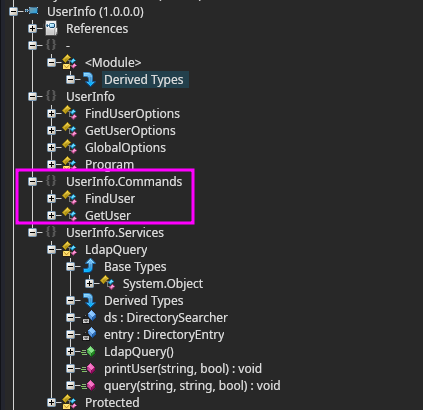Select the GlobalOptions class
This screenshot has height=410, width=423.
(x=125, y=147)
